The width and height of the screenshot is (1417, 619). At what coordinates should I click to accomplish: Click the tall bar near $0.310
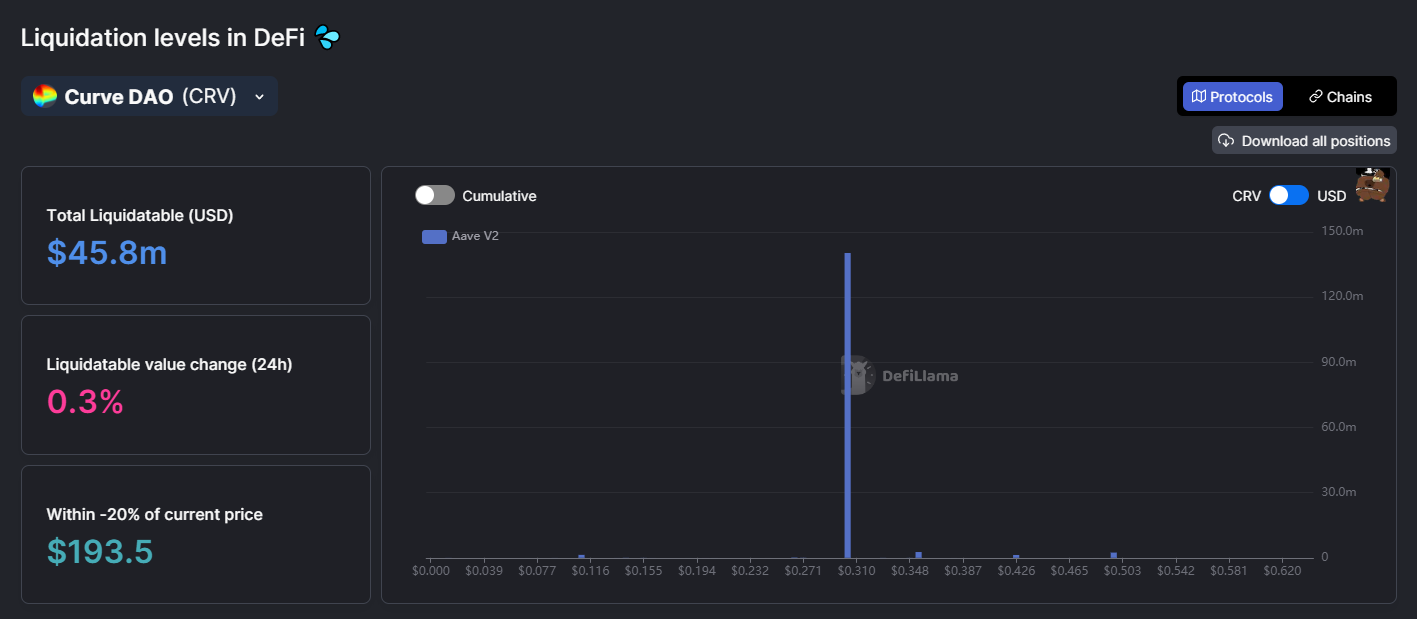[x=848, y=405]
